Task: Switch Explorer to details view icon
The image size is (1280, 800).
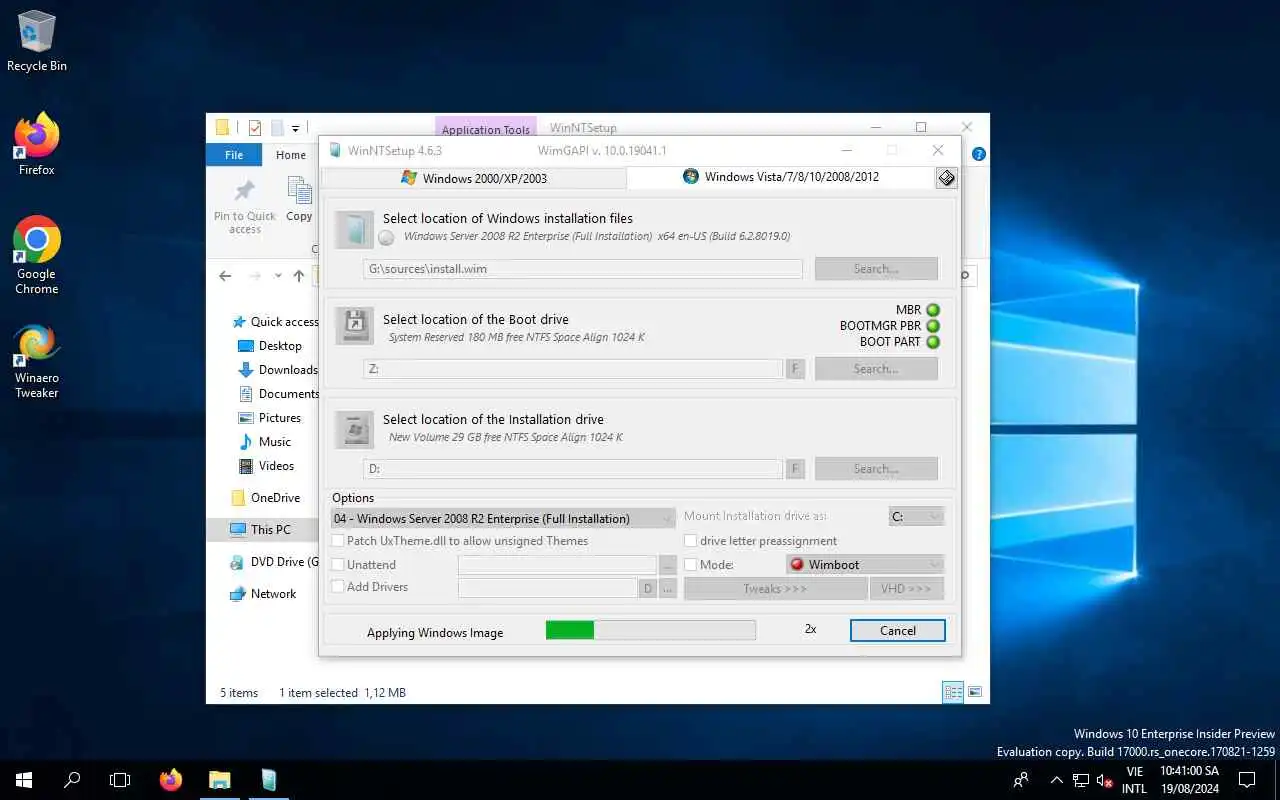Action: 953,692
